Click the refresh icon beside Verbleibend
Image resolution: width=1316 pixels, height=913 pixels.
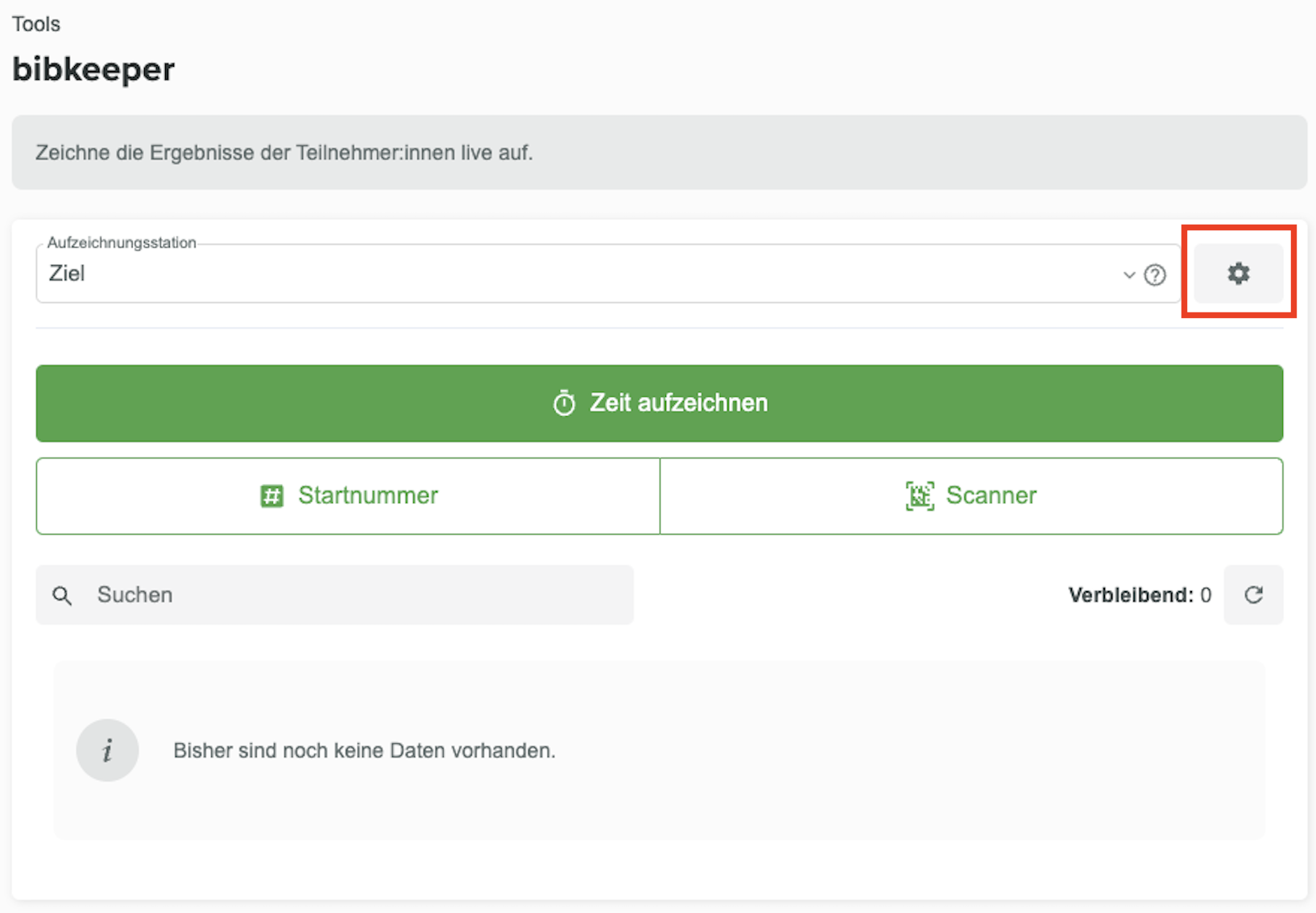pos(1253,595)
